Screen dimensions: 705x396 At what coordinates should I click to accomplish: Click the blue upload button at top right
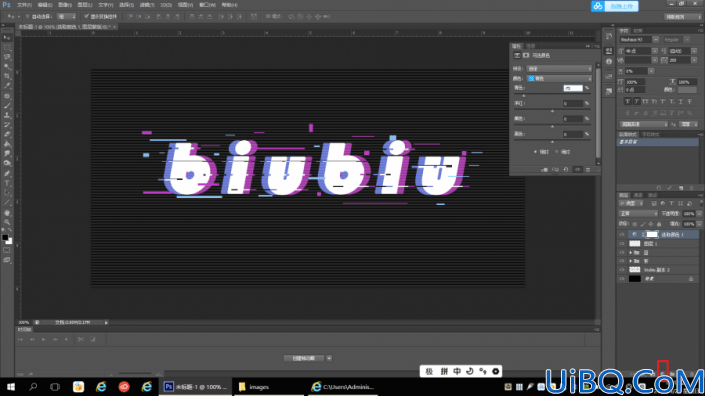coord(615,6)
